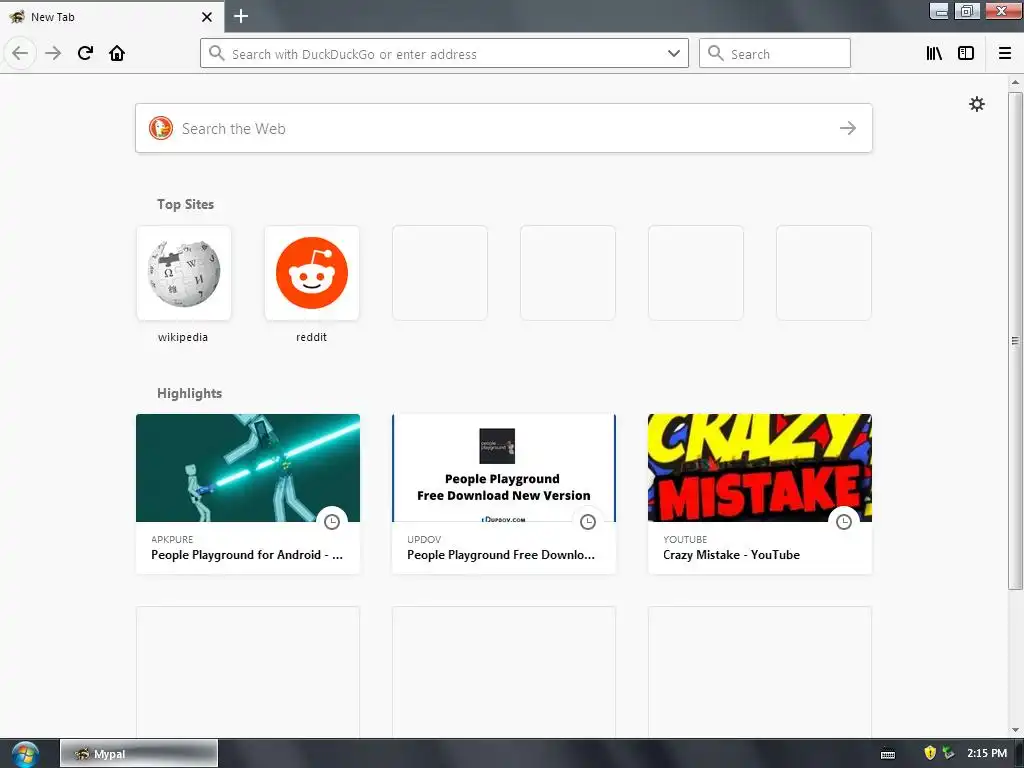Click the APKPure People Playground thumbnail image
This screenshot has height=768, width=1024.
coord(248,468)
